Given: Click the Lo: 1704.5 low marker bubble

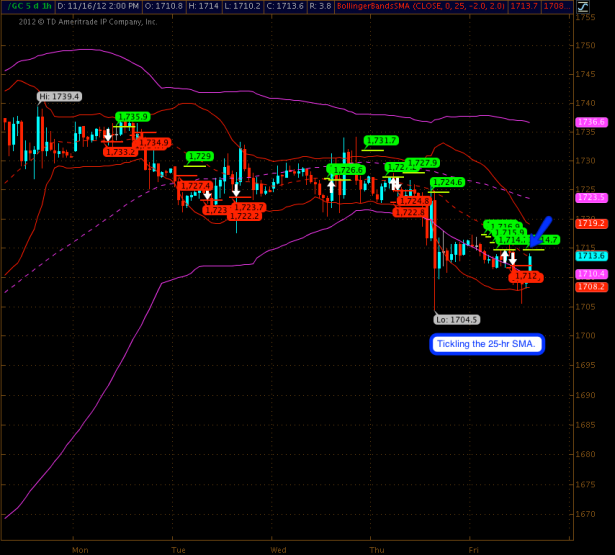Looking at the screenshot, I should pos(456,319).
